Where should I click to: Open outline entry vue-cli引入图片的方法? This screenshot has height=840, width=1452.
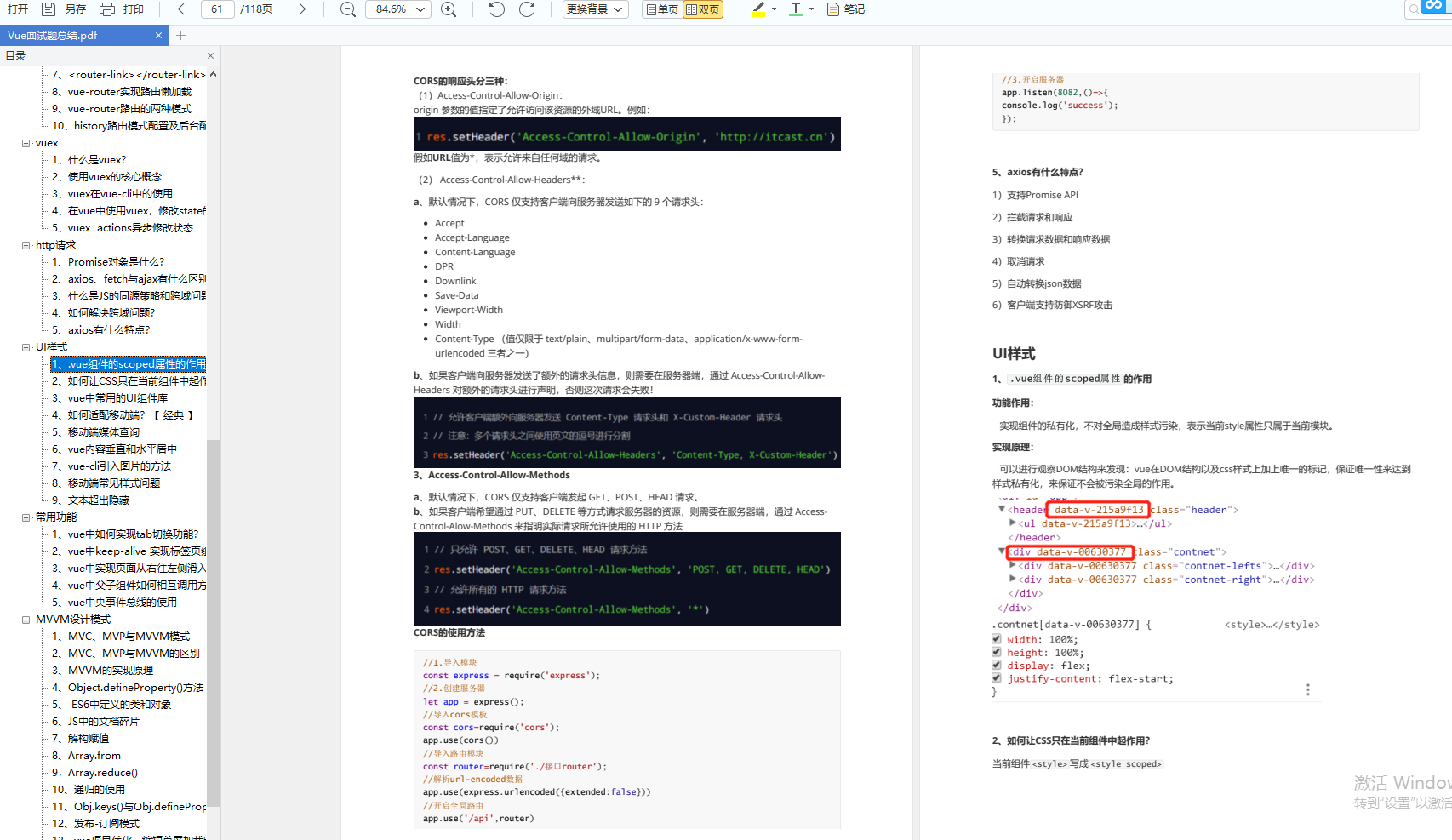coord(111,466)
